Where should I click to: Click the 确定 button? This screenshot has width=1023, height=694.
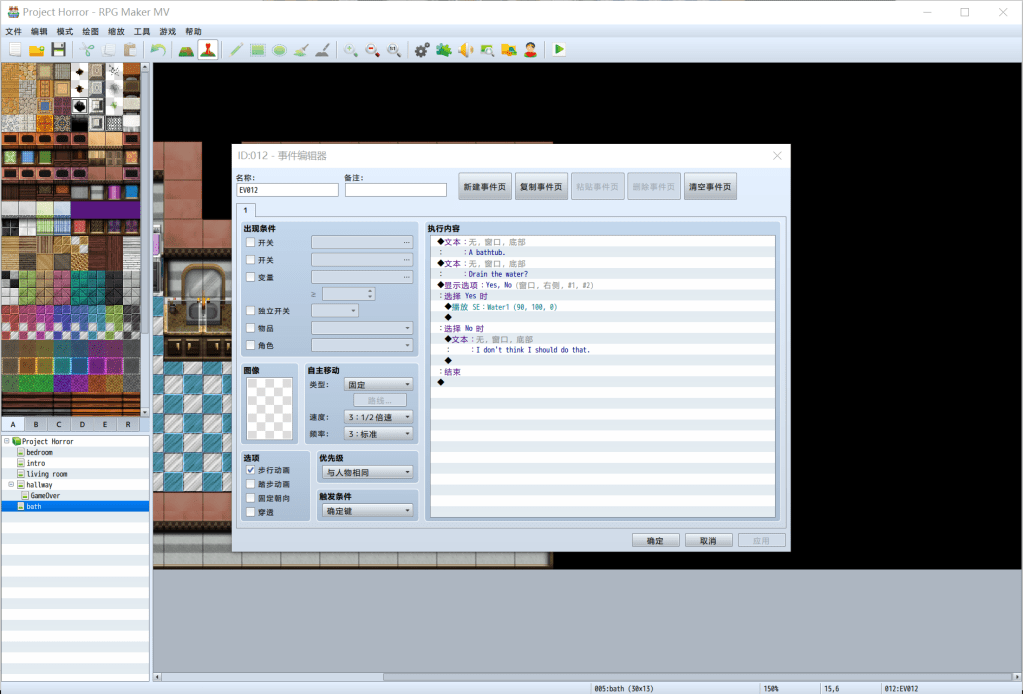point(655,541)
